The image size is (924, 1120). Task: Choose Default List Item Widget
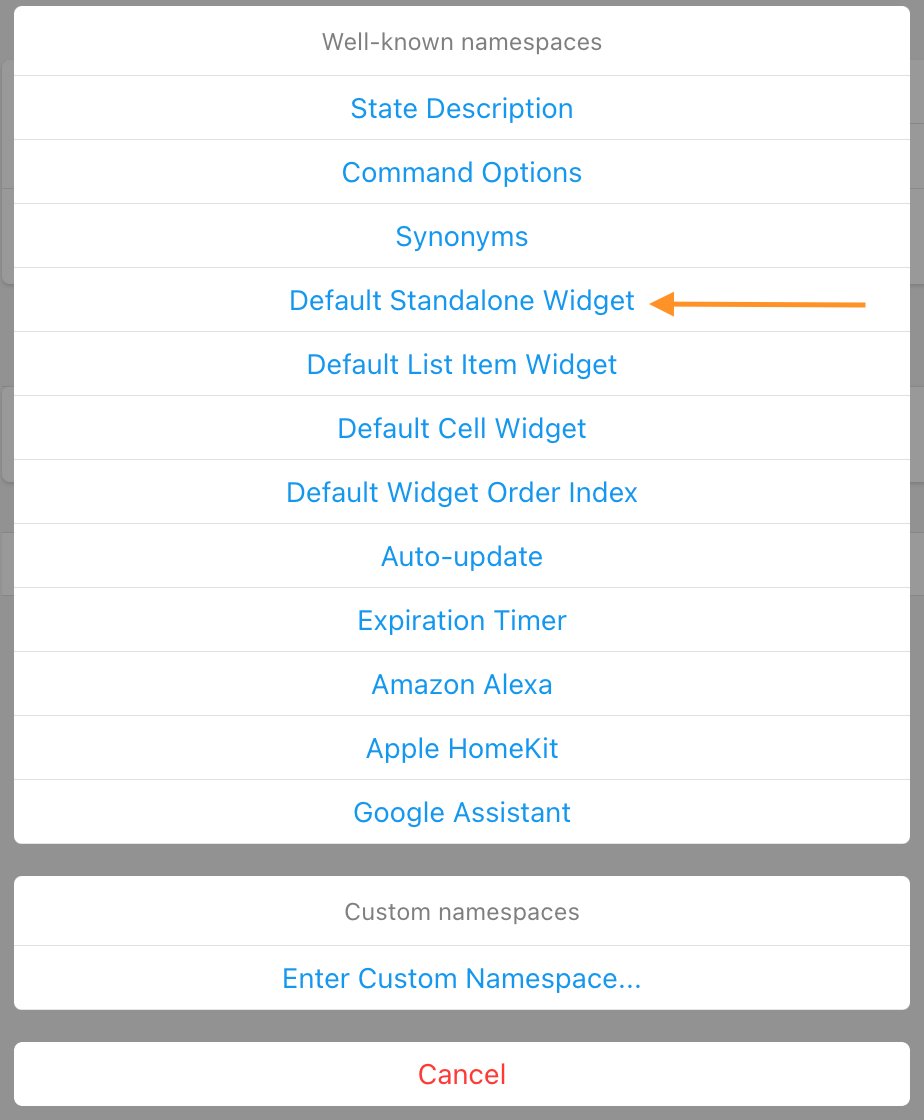(x=462, y=364)
